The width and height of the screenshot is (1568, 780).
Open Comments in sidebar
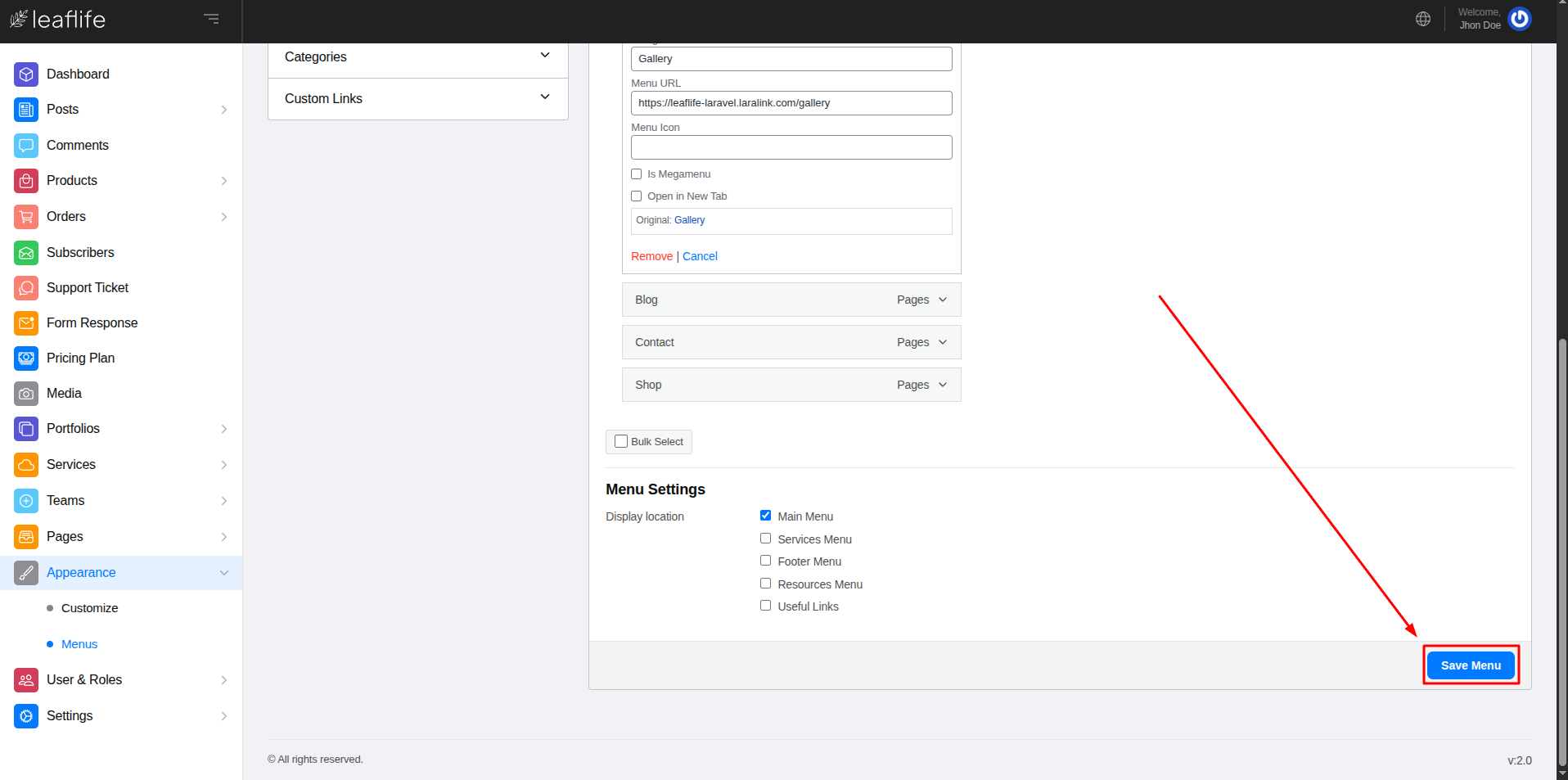tap(78, 146)
